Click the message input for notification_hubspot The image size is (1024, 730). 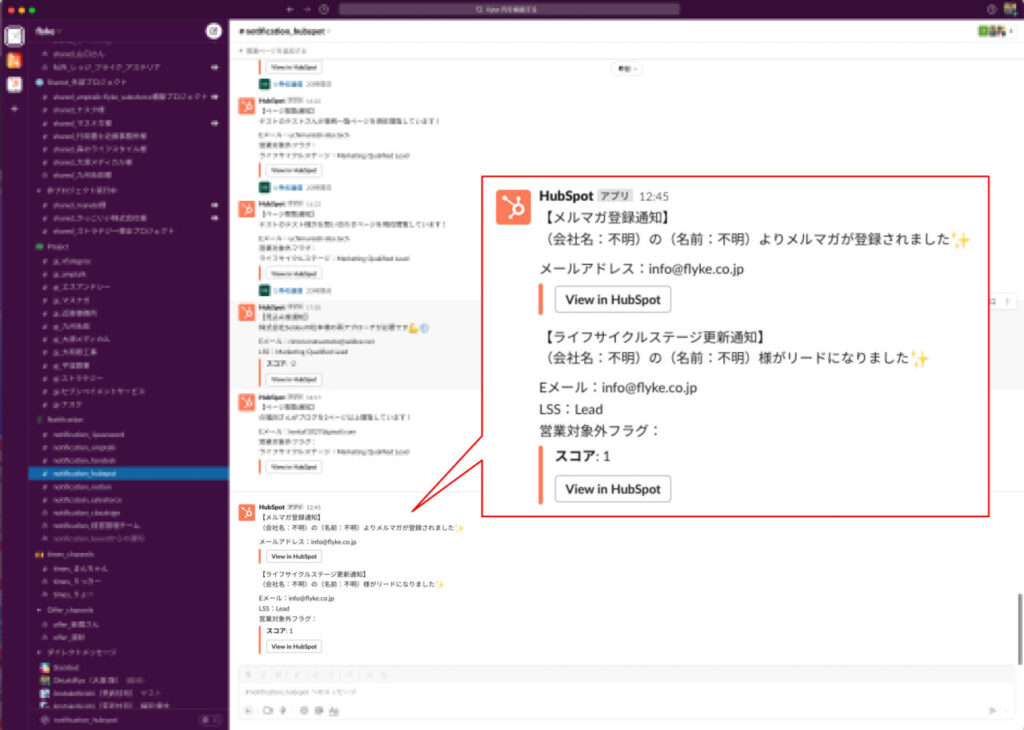click(x=627, y=691)
